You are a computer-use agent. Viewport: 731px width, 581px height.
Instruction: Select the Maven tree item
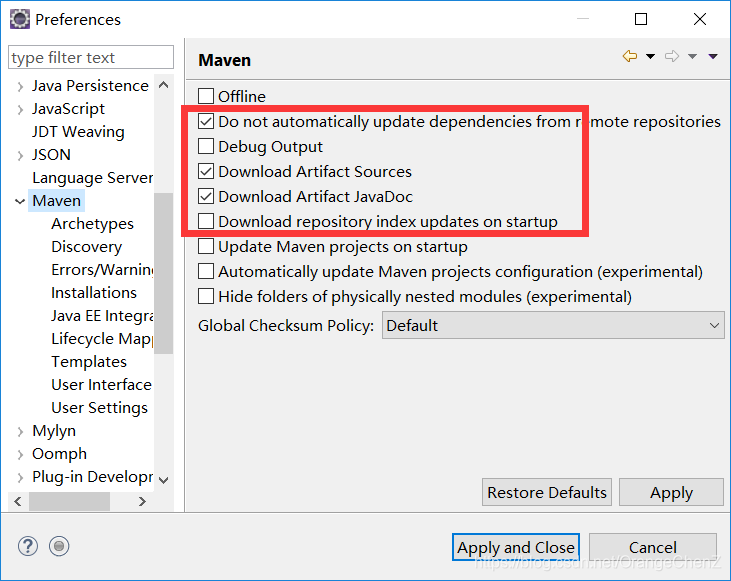[56, 201]
